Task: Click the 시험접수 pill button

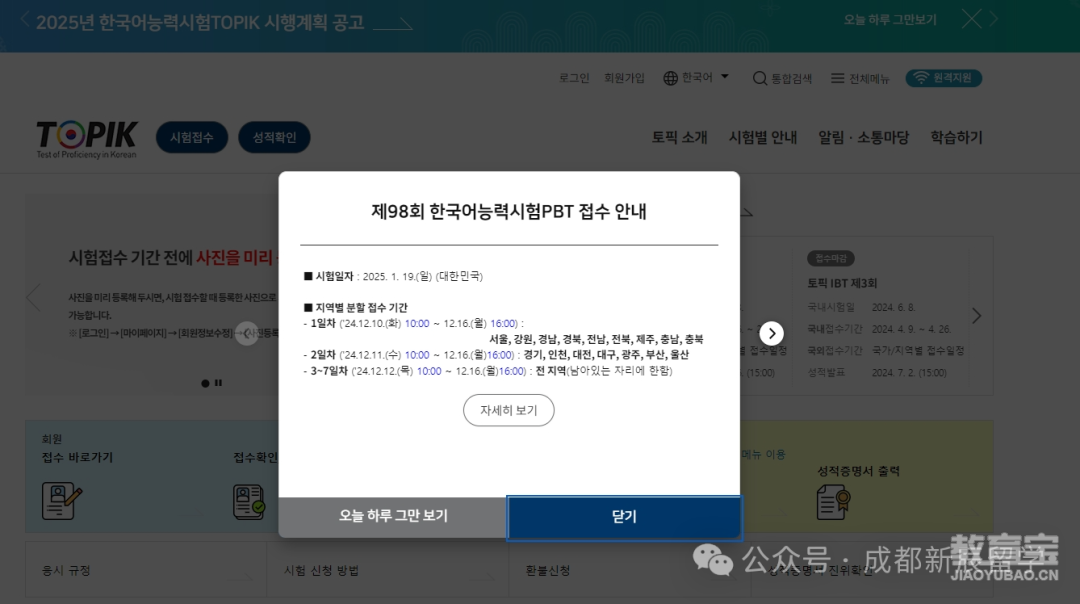Action: pyautogui.click(x=192, y=137)
